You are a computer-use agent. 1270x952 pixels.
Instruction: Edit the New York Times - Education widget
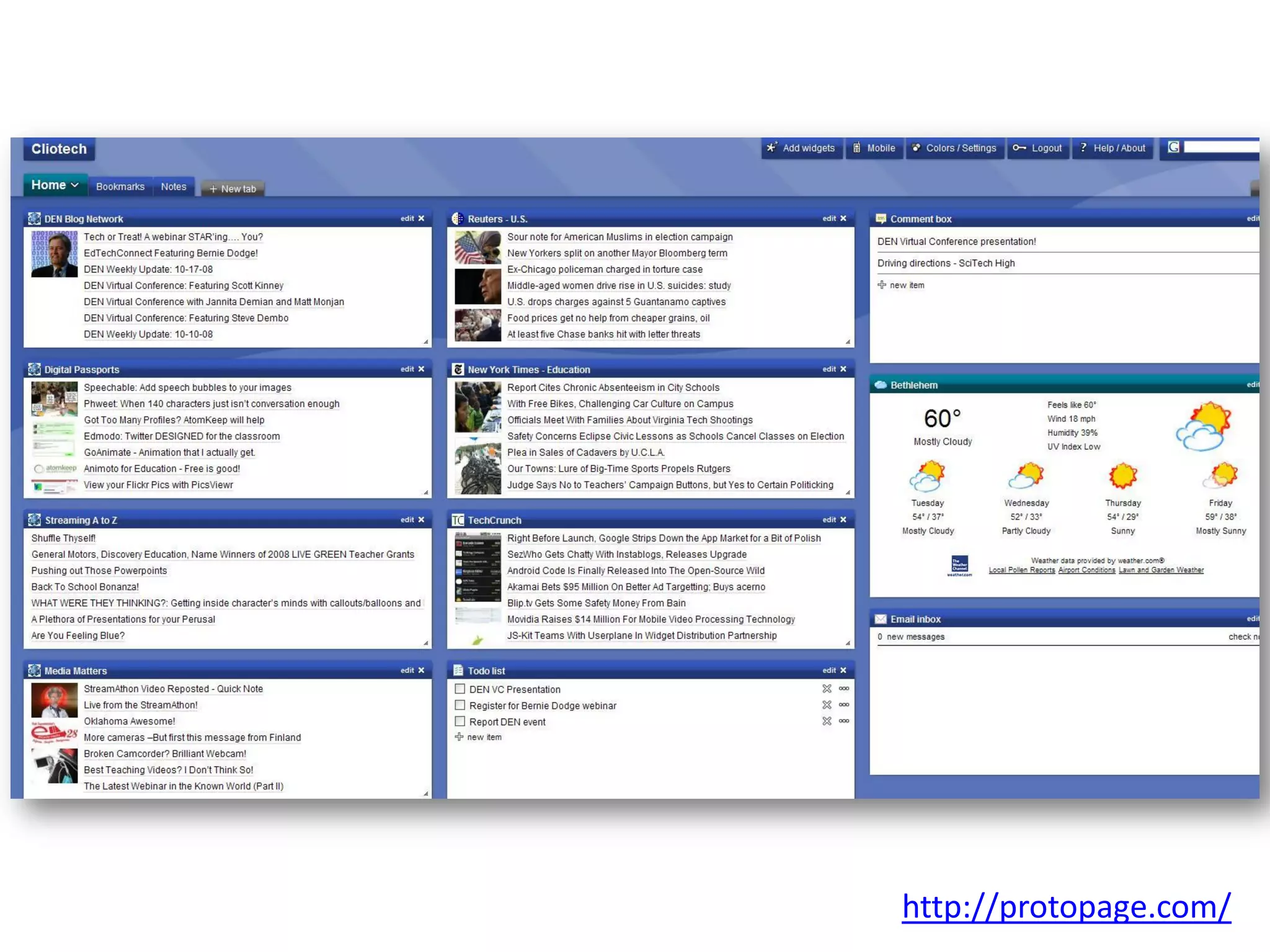[829, 369]
